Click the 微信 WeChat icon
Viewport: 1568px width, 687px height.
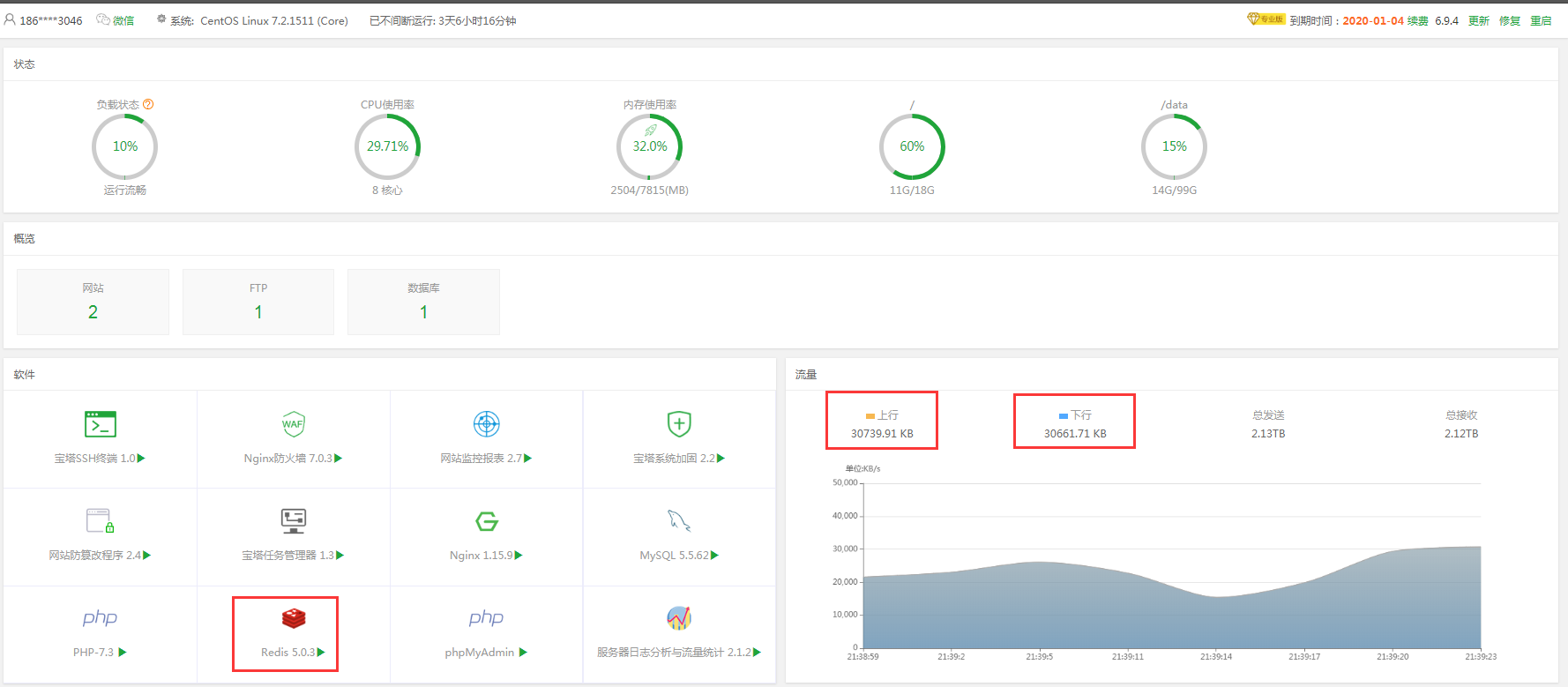[x=102, y=19]
